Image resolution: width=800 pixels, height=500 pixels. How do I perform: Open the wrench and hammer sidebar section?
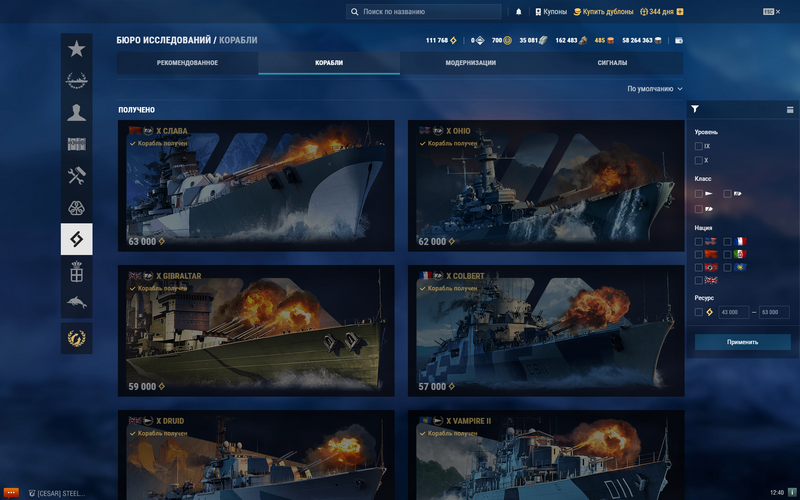(x=77, y=176)
